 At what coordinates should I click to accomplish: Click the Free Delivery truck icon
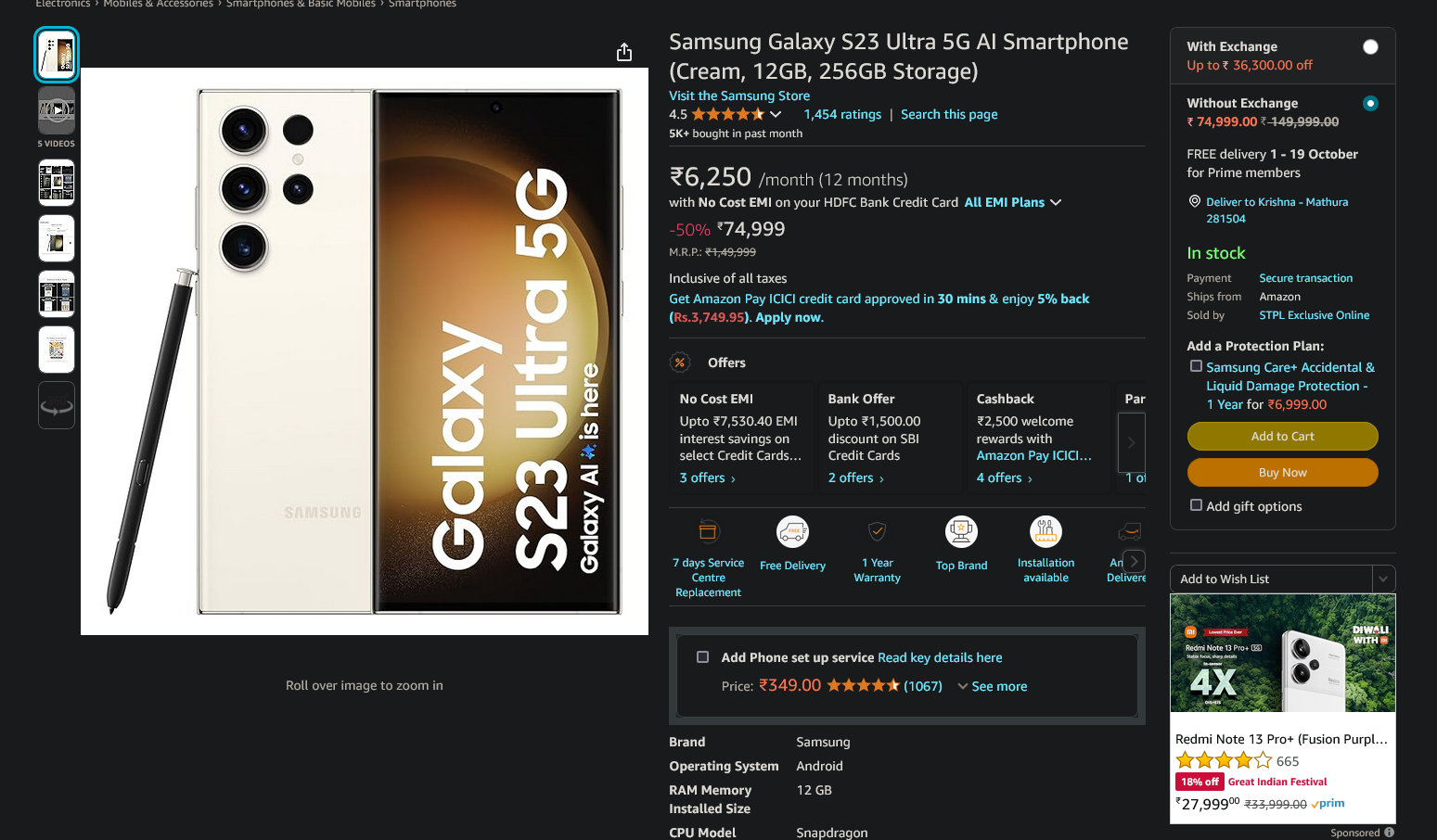792,531
